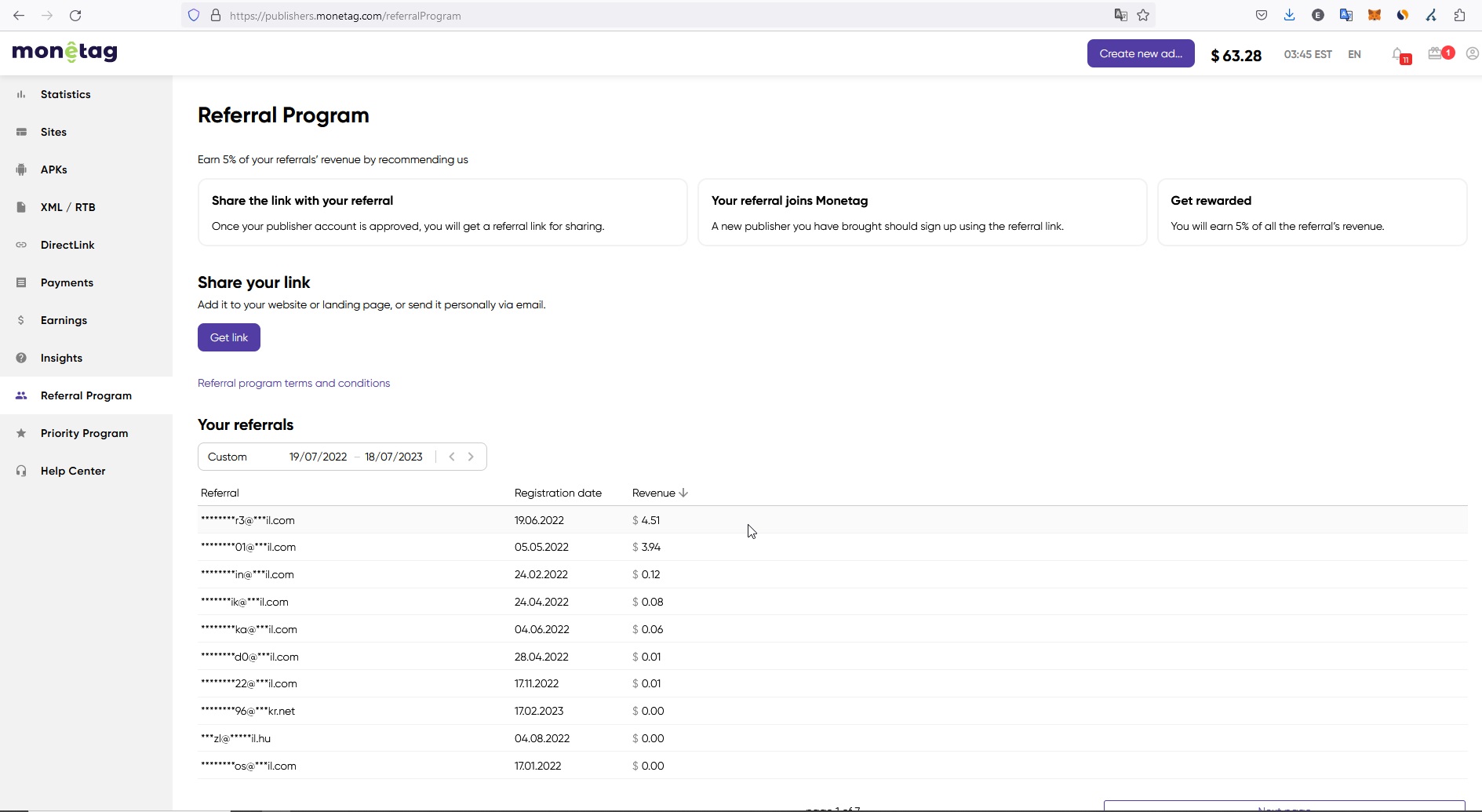Image resolution: width=1482 pixels, height=812 pixels.
Task: Advance to the next date range arrow
Action: 471,457
